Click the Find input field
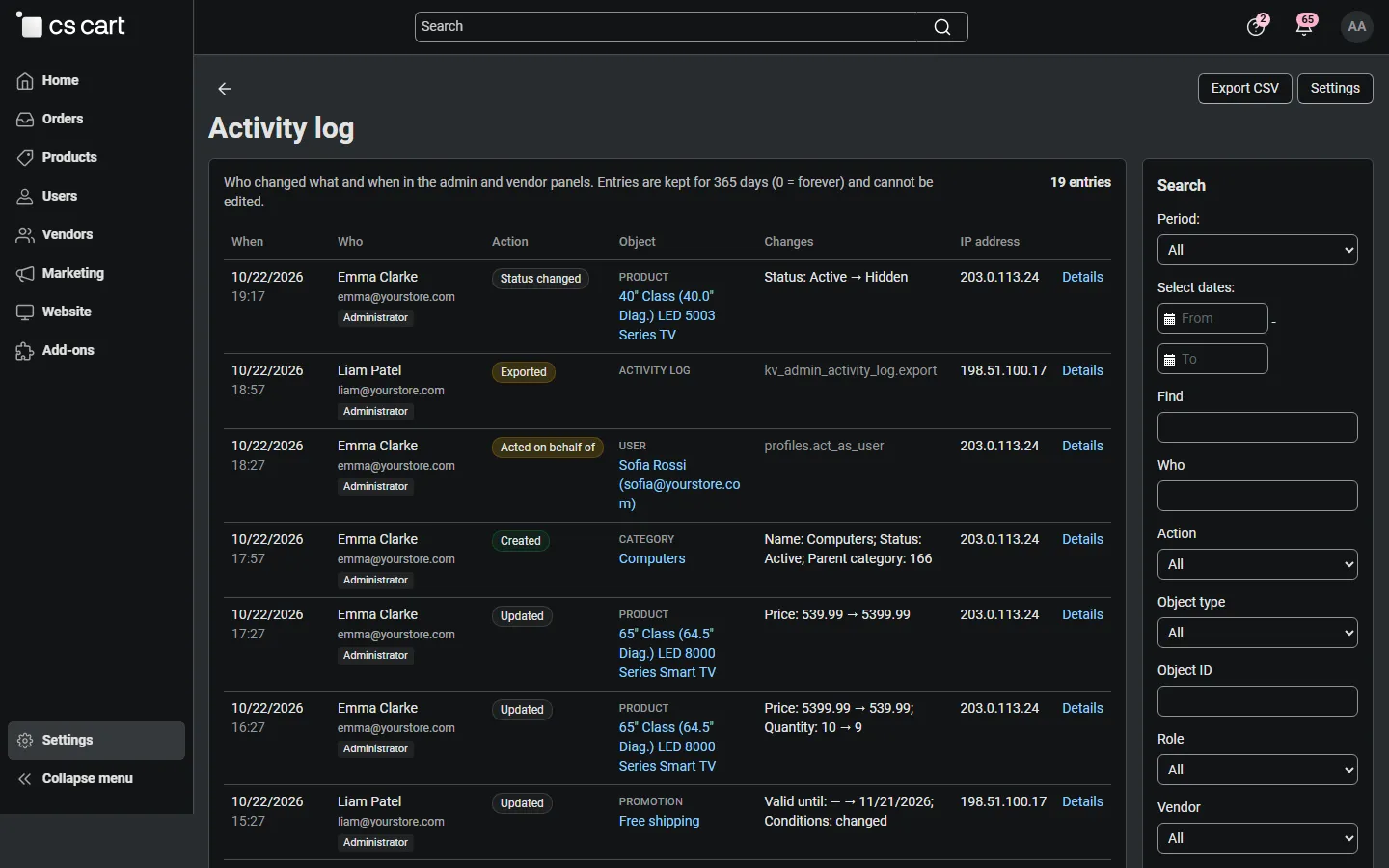Image resolution: width=1389 pixels, height=868 pixels. (1257, 427)
